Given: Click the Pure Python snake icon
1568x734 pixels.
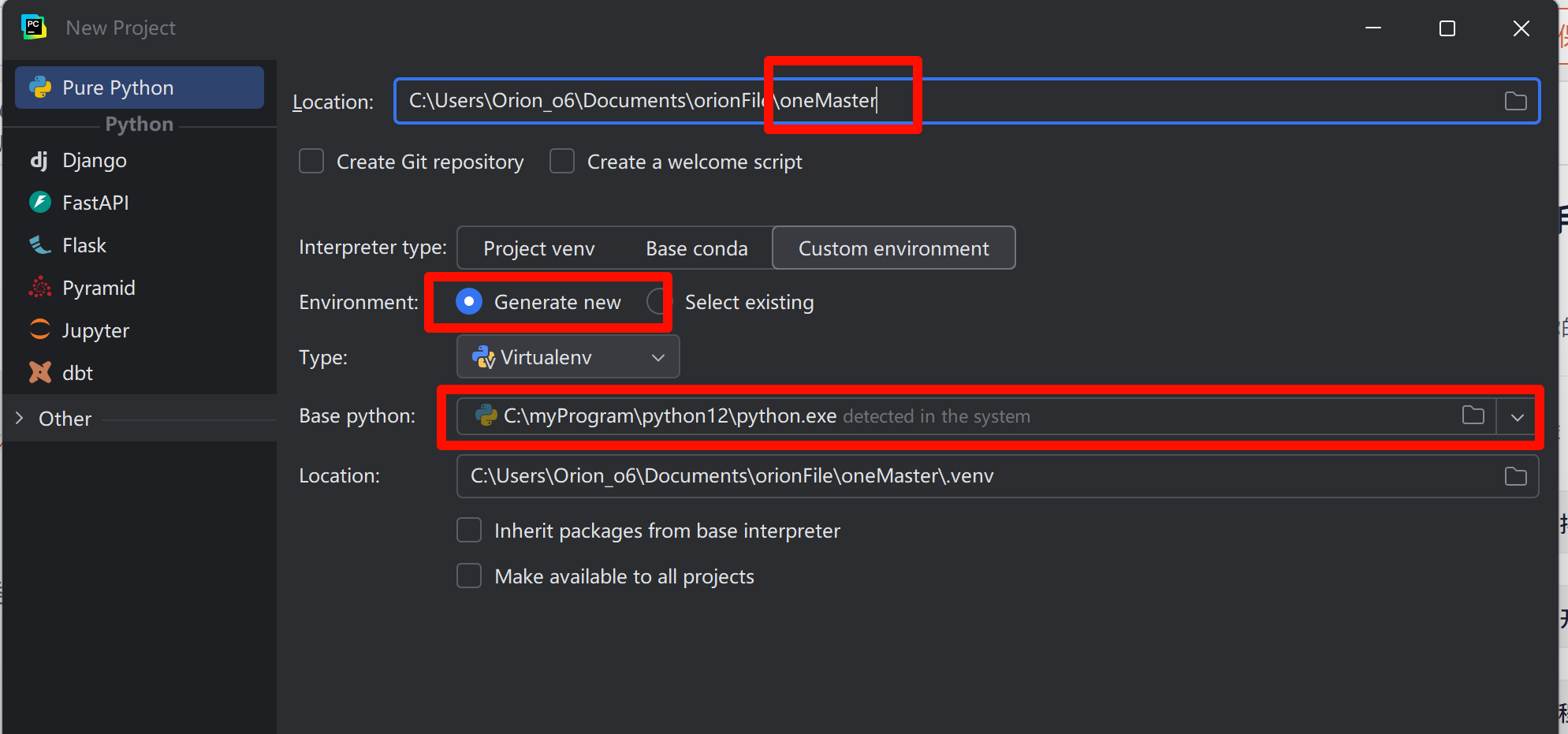Looking at the screenshot, I should (x=40, y=88).
